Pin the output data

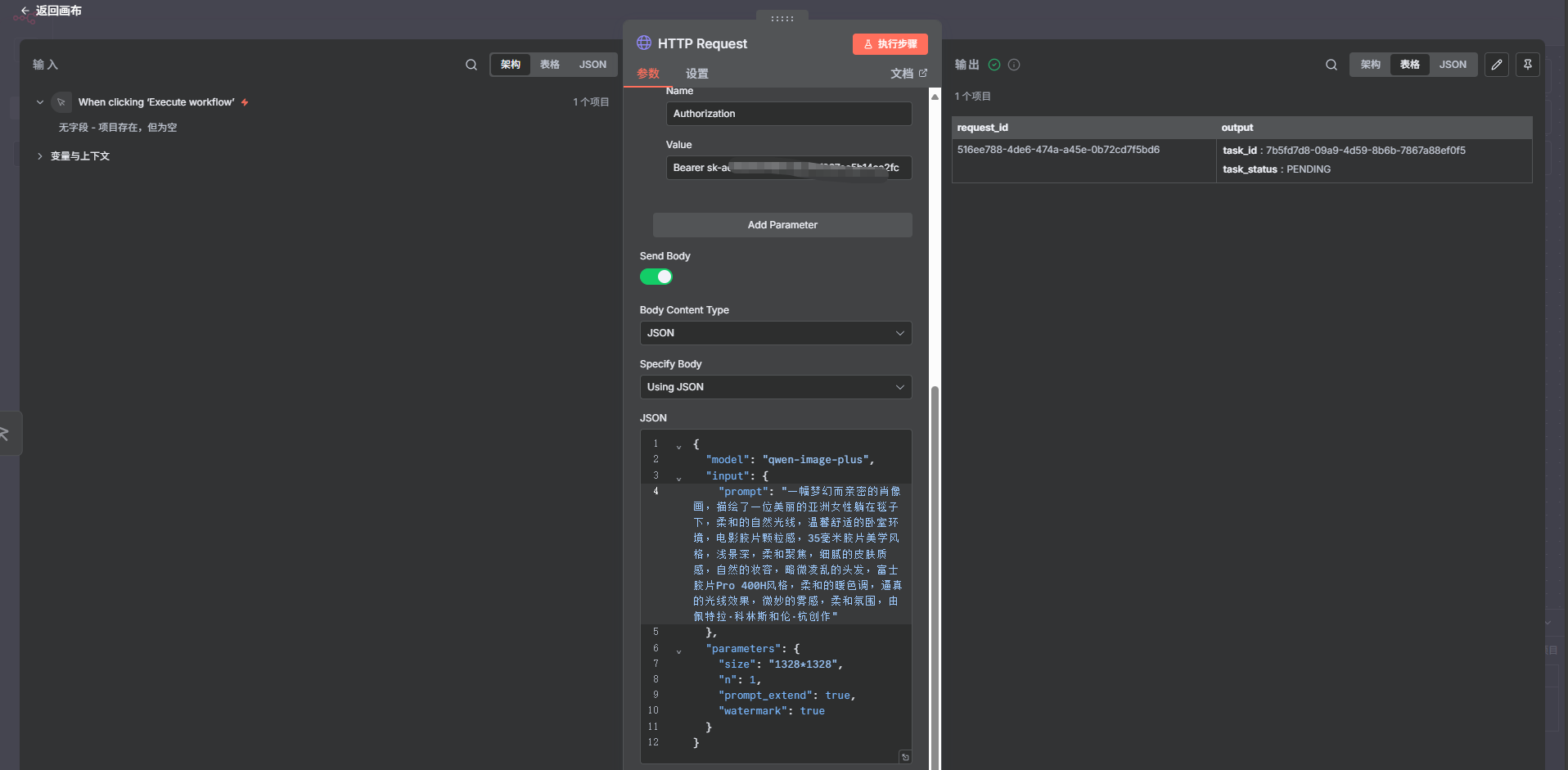pos(1528,65)
